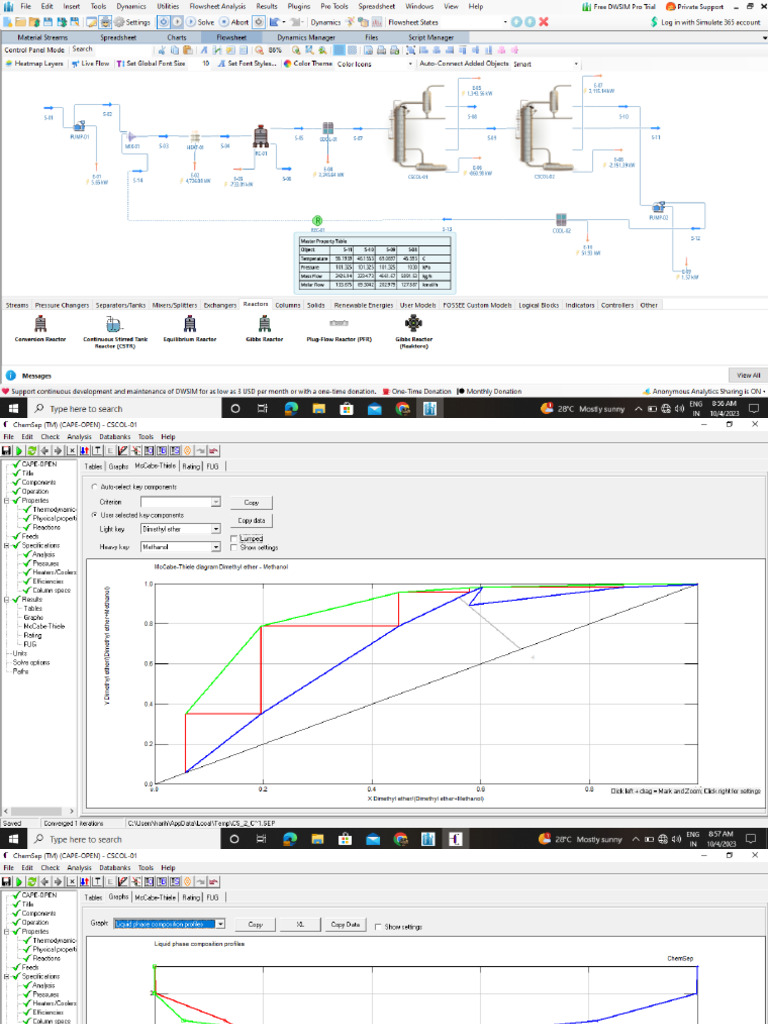Select the REC-01 recycle block

317,221
